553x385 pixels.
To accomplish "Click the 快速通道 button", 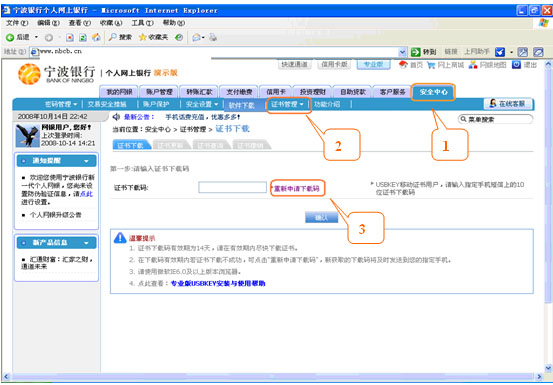I will (x=294, y=65).
